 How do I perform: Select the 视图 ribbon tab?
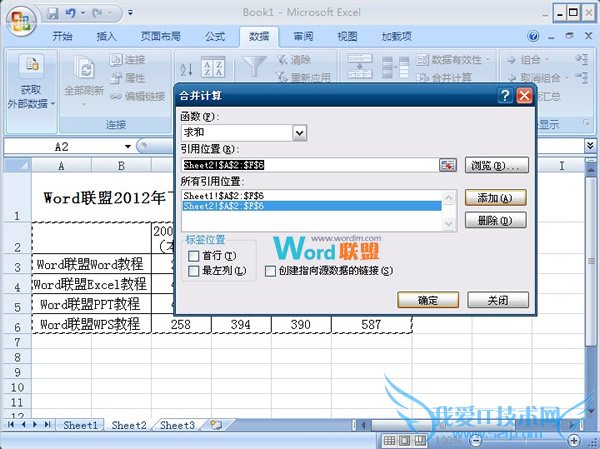click(x=347, y=36)
